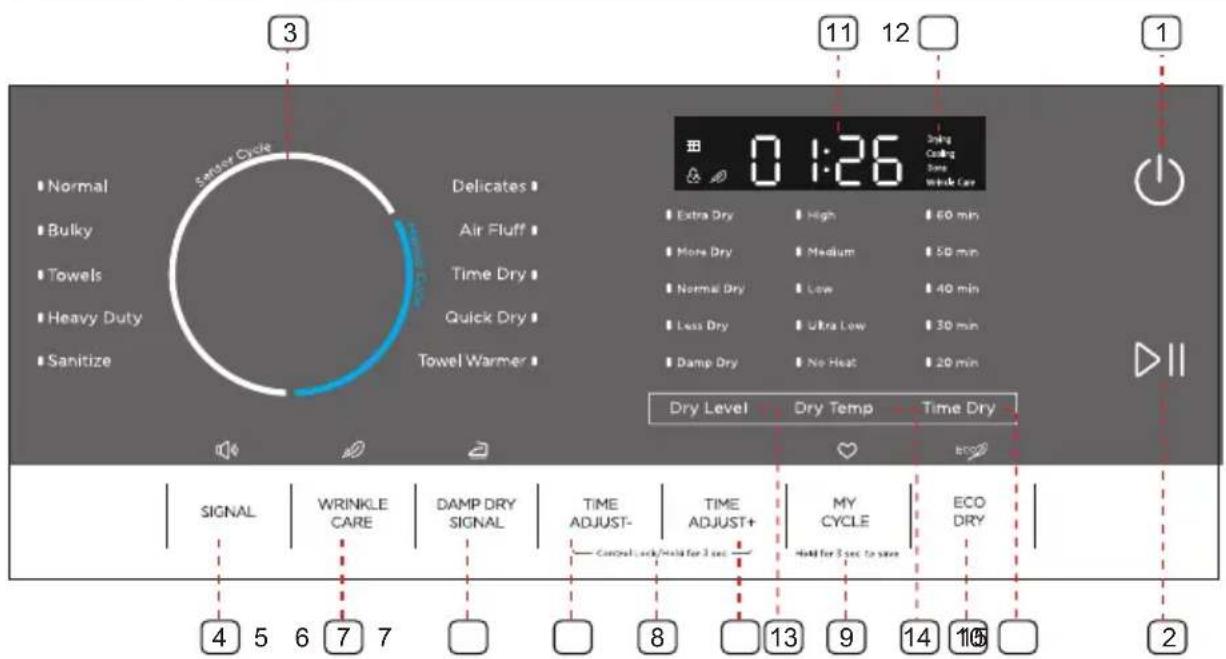This screenshot has height=659, width=1226.
Task: Select the Quick Dry cycle
Action: click(491, 318)
